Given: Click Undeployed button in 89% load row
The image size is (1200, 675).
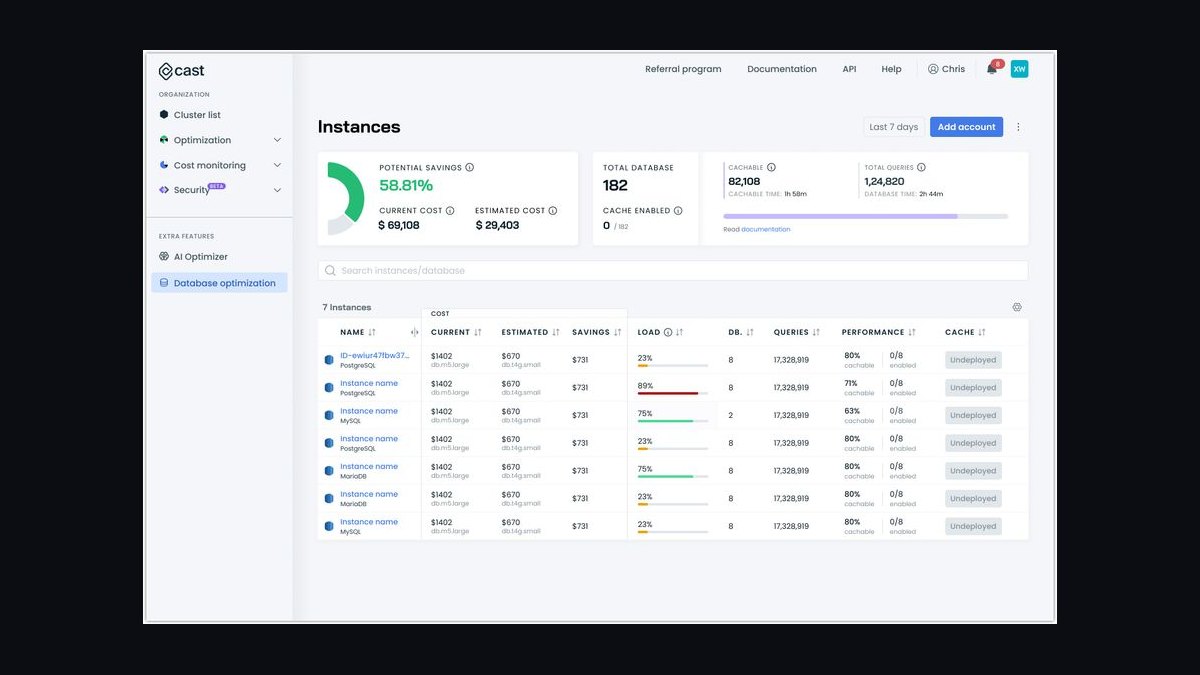Looking at the screenshot, I should point(973,388).
